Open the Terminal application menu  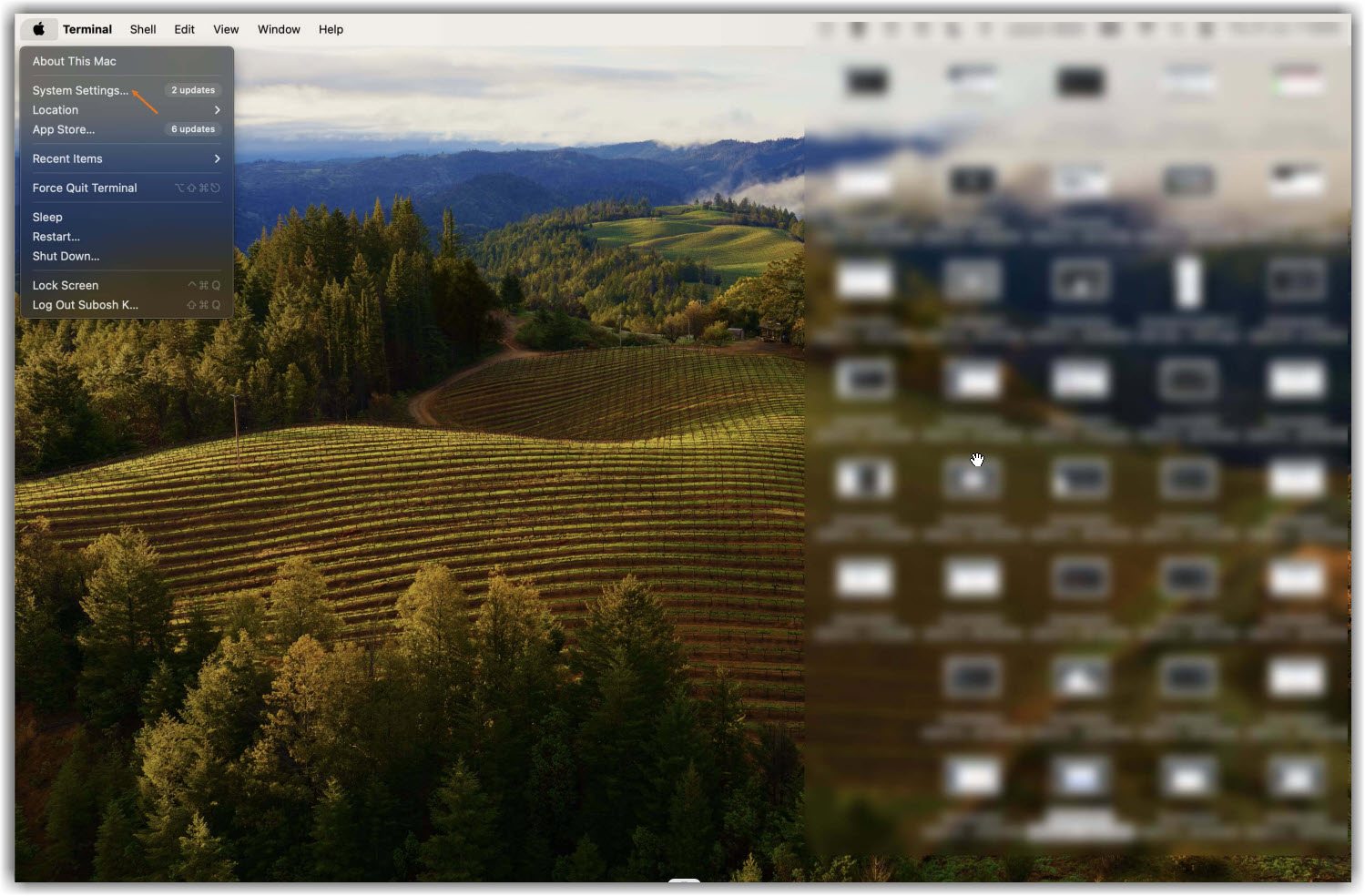pyautogui.click(x=87, y=29)
